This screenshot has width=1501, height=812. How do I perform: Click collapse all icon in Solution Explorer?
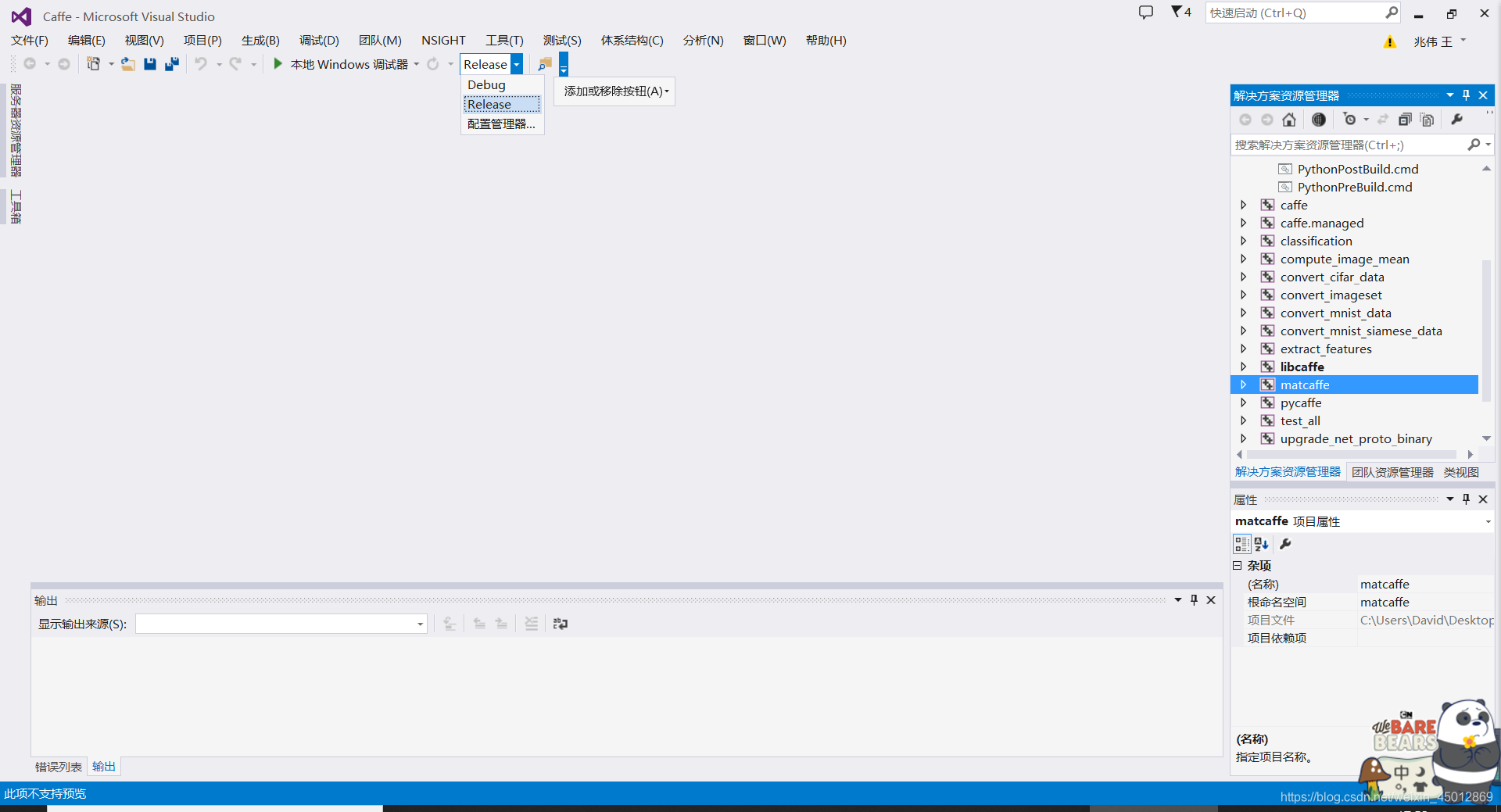point(1405,120)
